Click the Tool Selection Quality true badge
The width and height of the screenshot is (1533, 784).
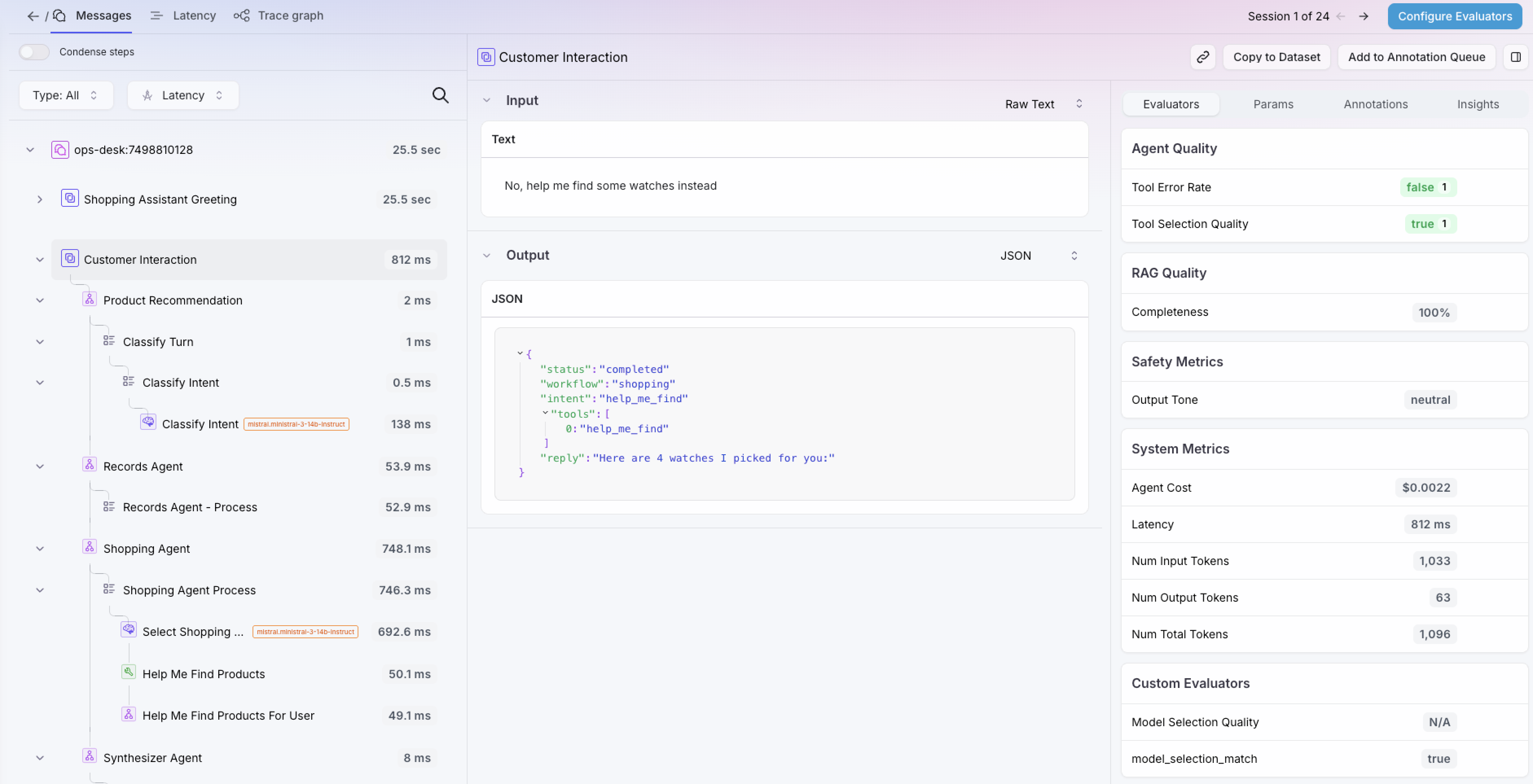(1430, 224)
